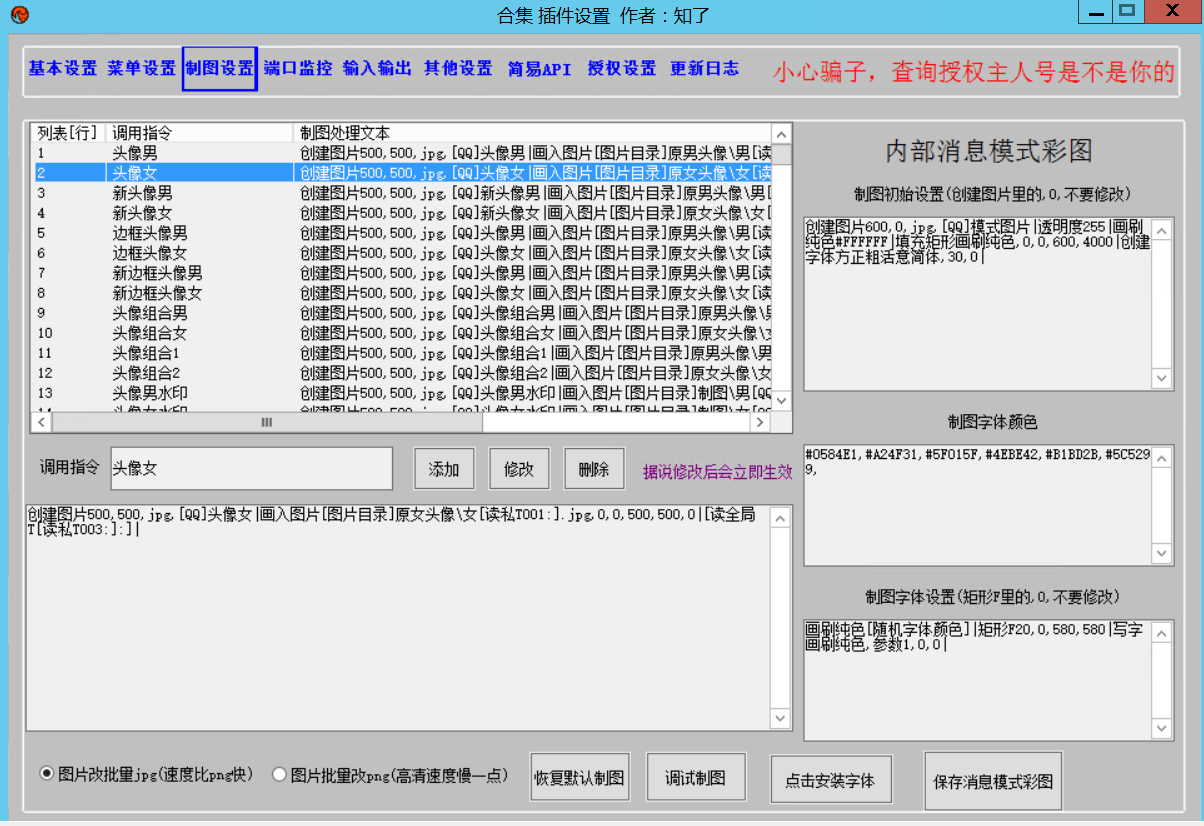Click the list's scroll up arrow

tap(782, 133)
